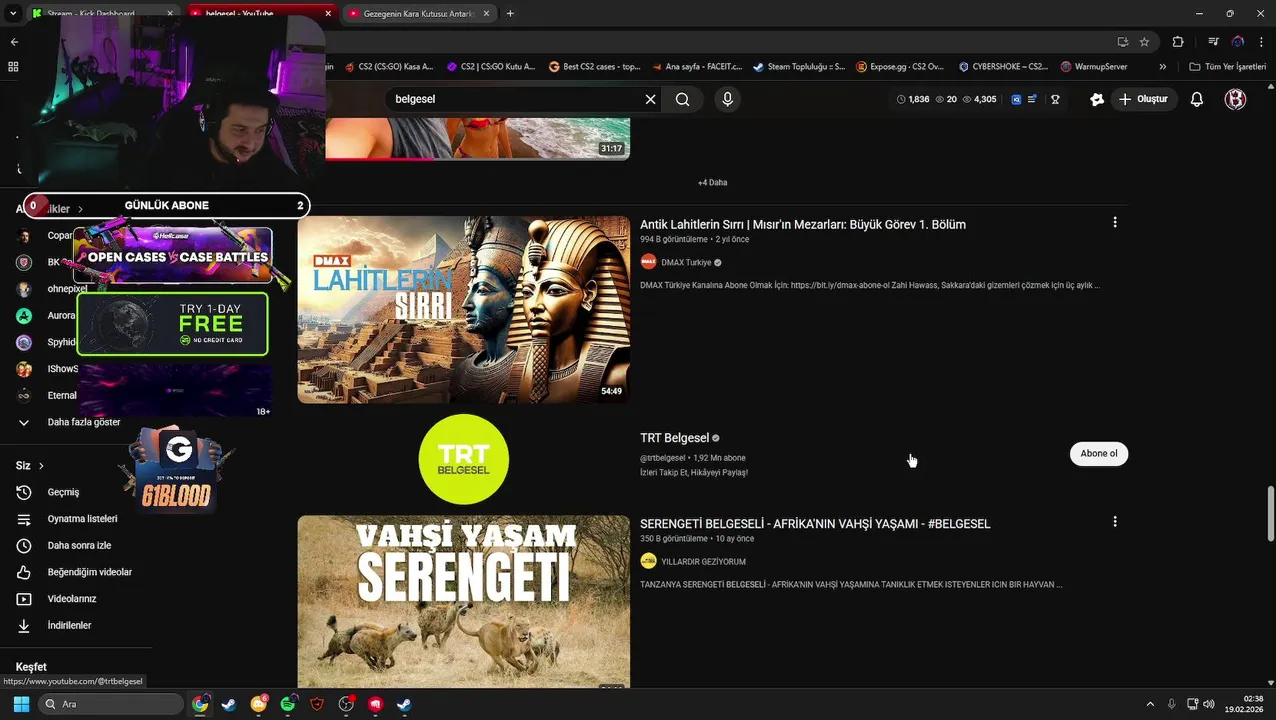1276x720 pixels.
Task: Click the system tray microphone icon
Action: 1171,704
